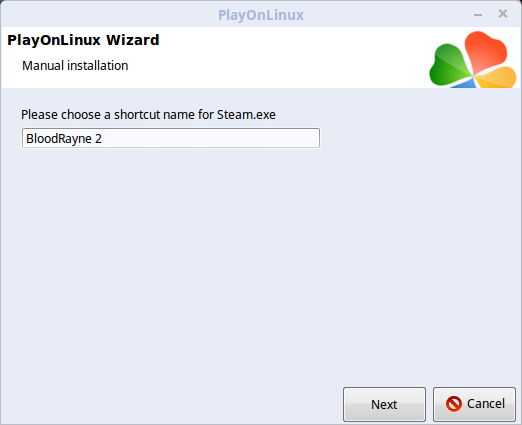Image resolution: width=522 pixels, height=425 pixels.
Task: Close the PlayOnLinux wizard window
Action: pos(503,14)
